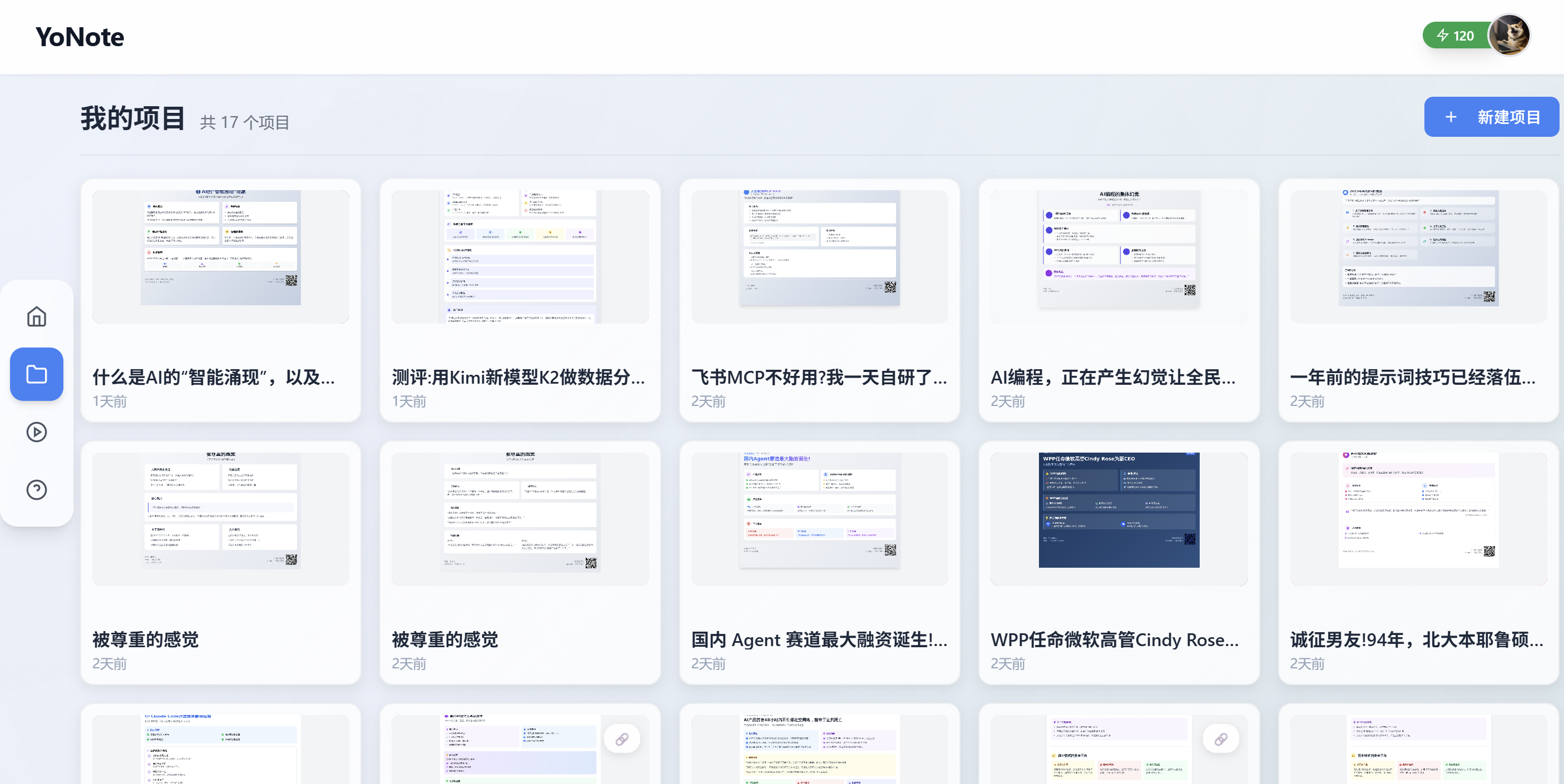The height and width of the screenshot is (784, 1564).
Task: Select the folder projects icon in the sidebar
Action: 36,374
